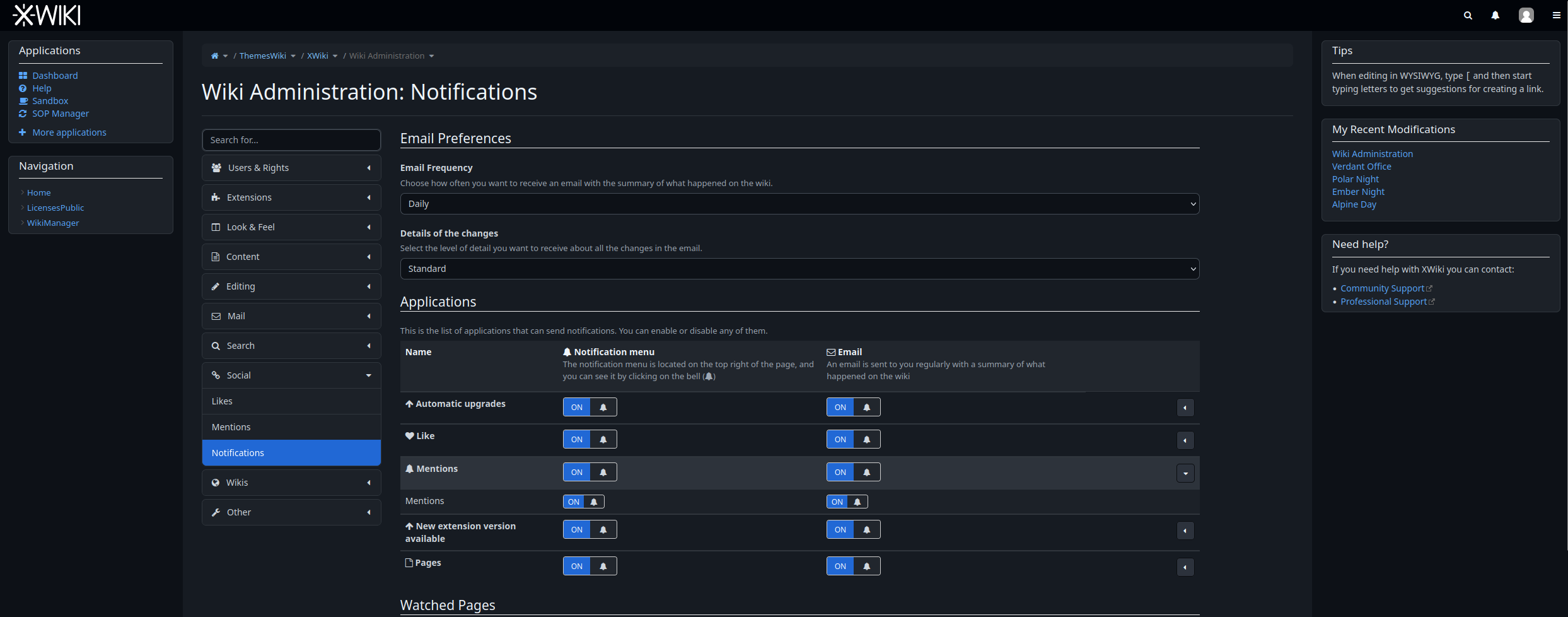This screenshot has height=617, width=1568.
Task: Open Verdant Office recent modification
Action: click(1361, 167)
